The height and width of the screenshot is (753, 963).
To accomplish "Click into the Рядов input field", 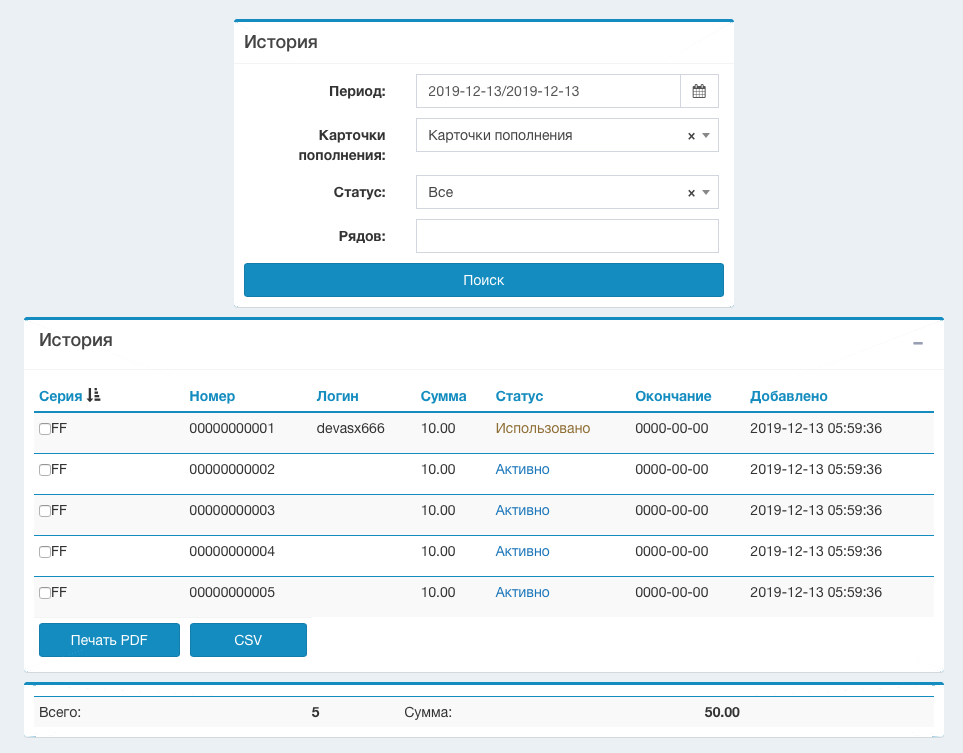I will pos(567,236).
